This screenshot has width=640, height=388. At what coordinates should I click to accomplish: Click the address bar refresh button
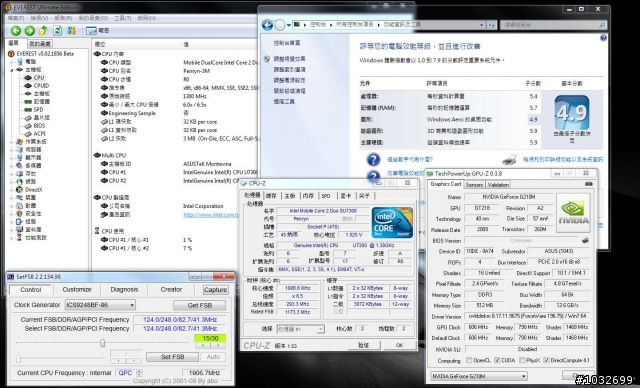click(x=492, y=25)
